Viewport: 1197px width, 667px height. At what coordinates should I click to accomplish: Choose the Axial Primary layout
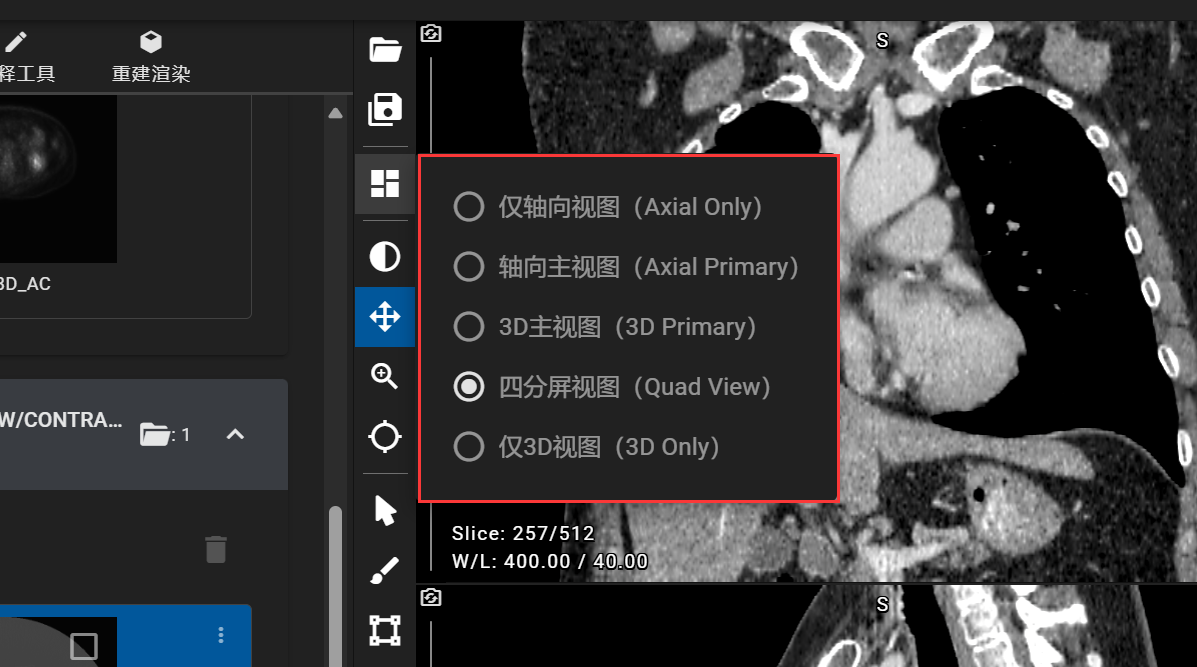click(626, 267)
